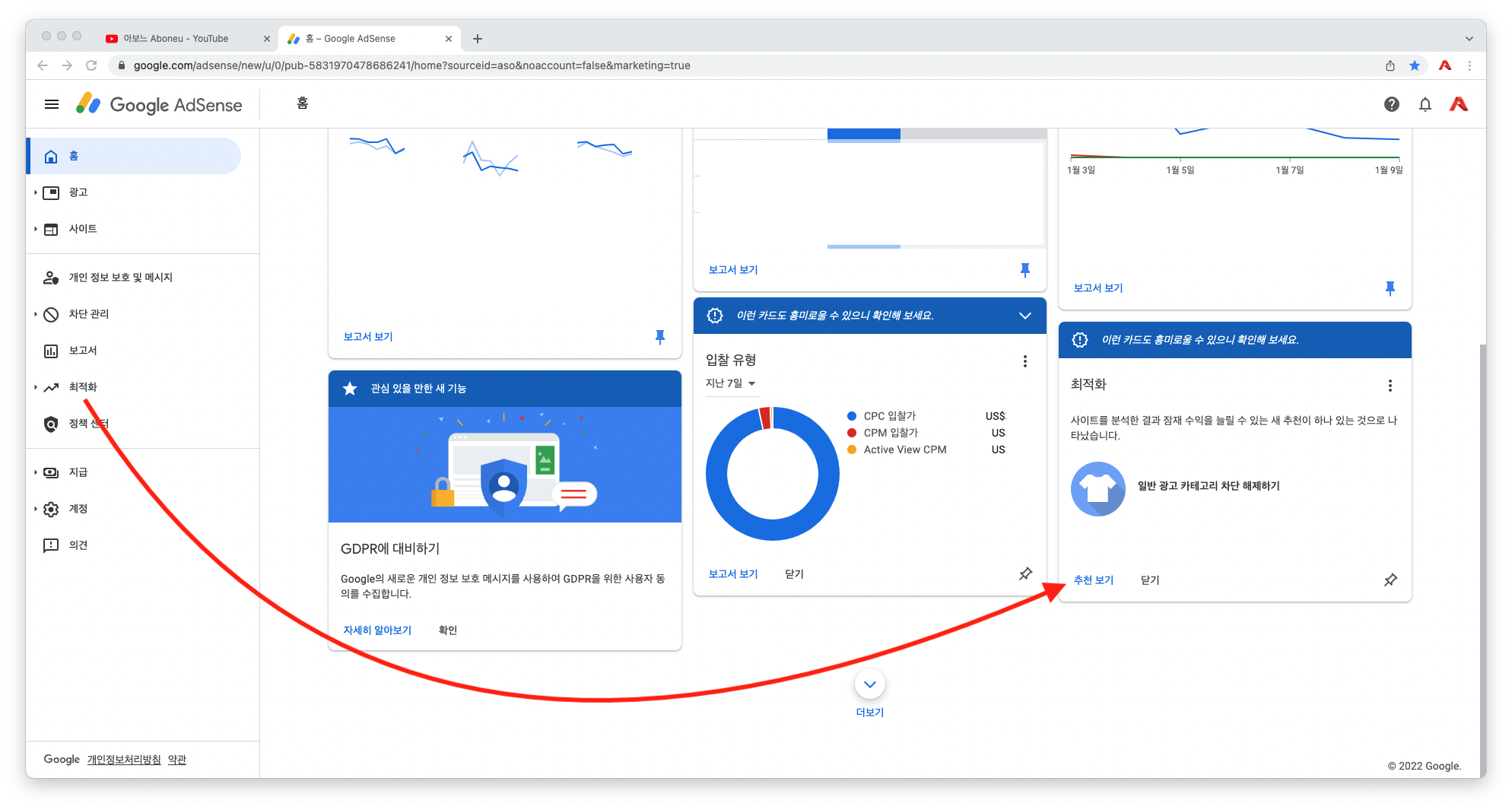Open the Chrome three-dot menu

[x=1470, y=65]
